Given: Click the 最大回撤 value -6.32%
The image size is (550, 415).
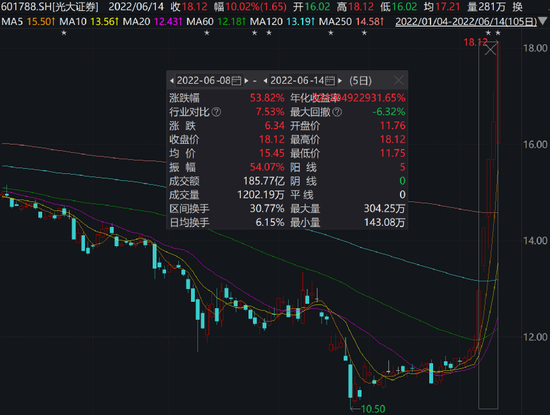Looking at the screenshot, I should 389,112.
